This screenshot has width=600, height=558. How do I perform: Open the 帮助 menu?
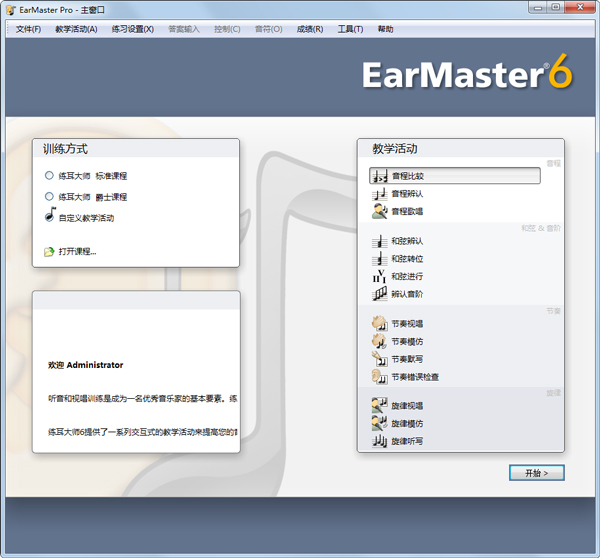pyautogui.click(x=385, y=29)
